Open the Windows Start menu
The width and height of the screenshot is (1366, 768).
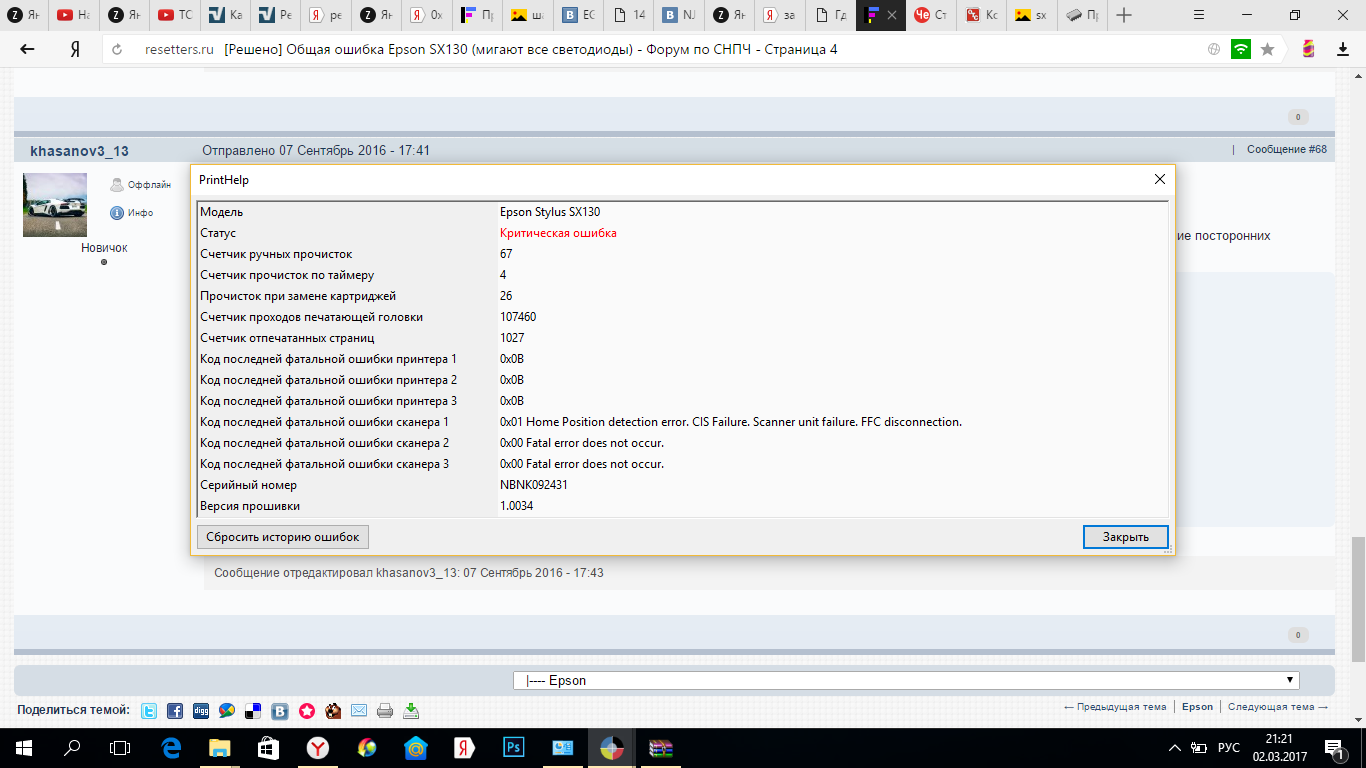coord(24,747)
